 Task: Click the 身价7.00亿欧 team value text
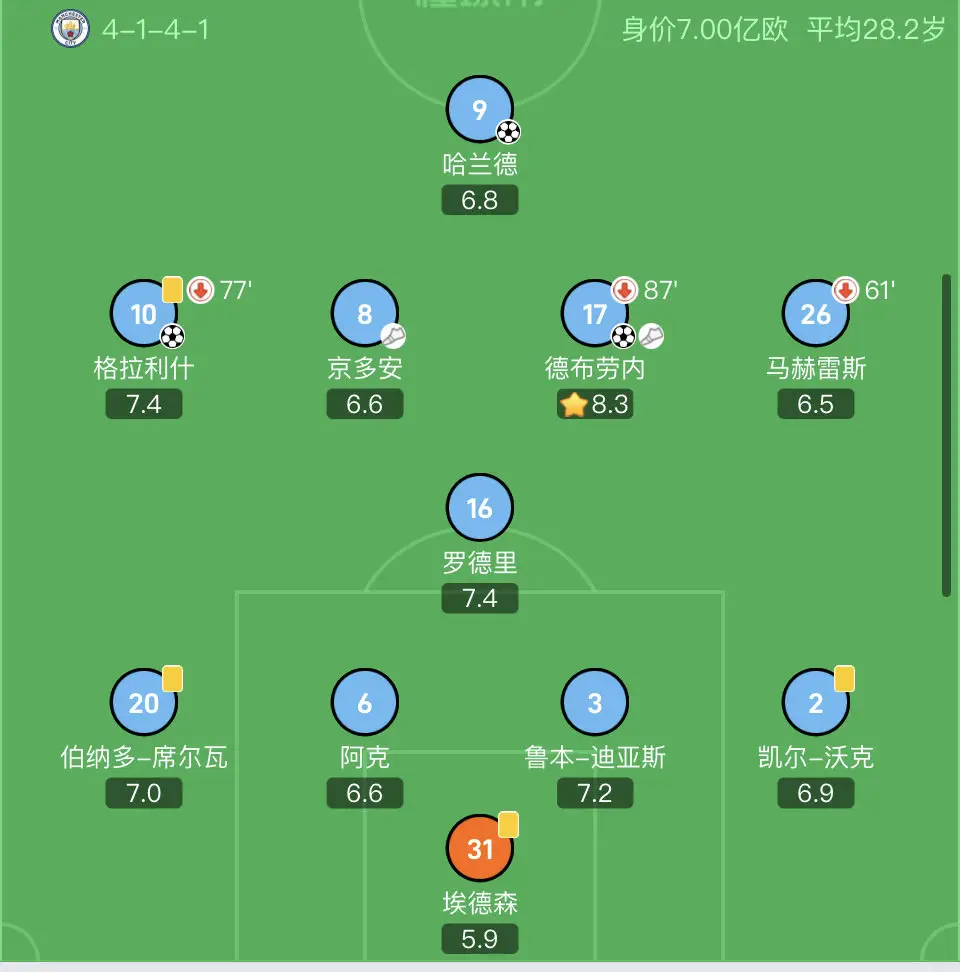[x=705, y=30]
